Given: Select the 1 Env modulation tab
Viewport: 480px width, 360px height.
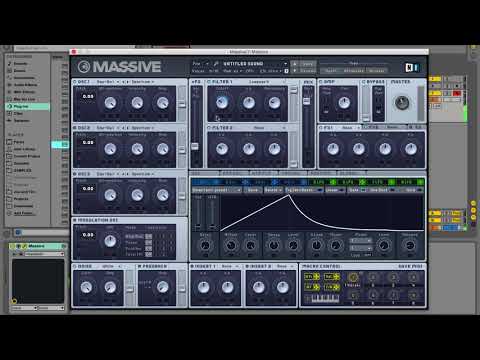Looking at the screenshot, I should pos(206,182).
